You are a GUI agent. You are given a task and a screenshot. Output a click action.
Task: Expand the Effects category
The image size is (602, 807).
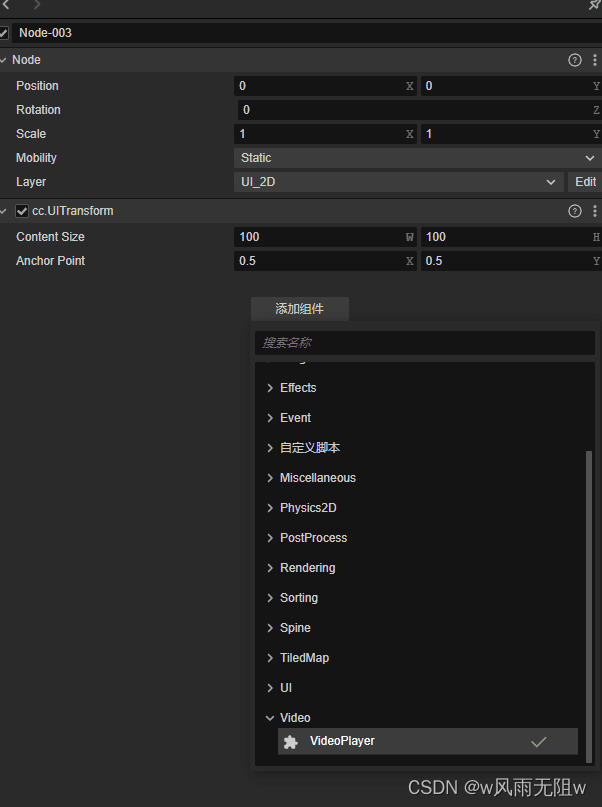click(270, 388)
